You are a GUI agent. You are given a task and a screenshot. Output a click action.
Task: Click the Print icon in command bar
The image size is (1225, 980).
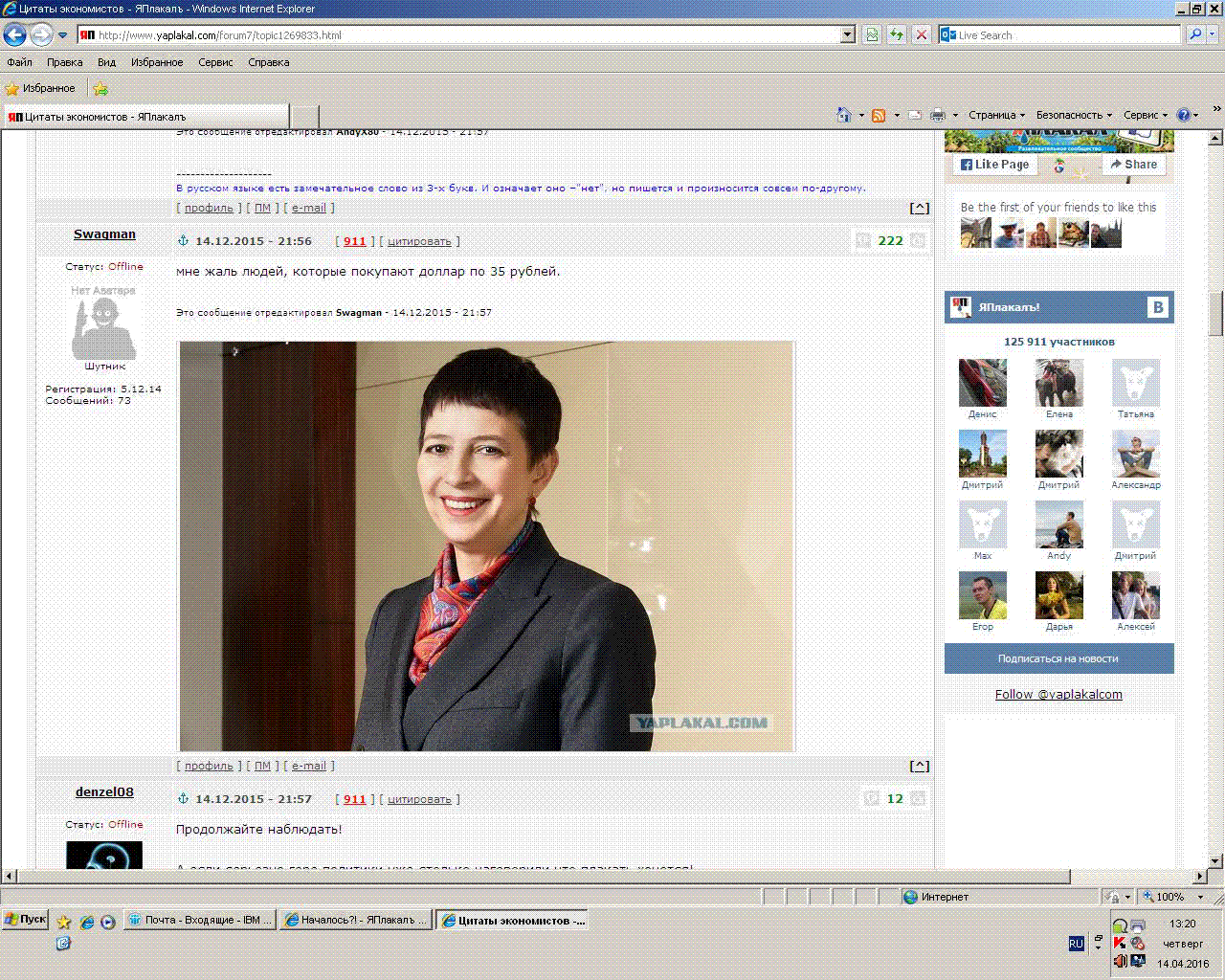click(938, 115)
